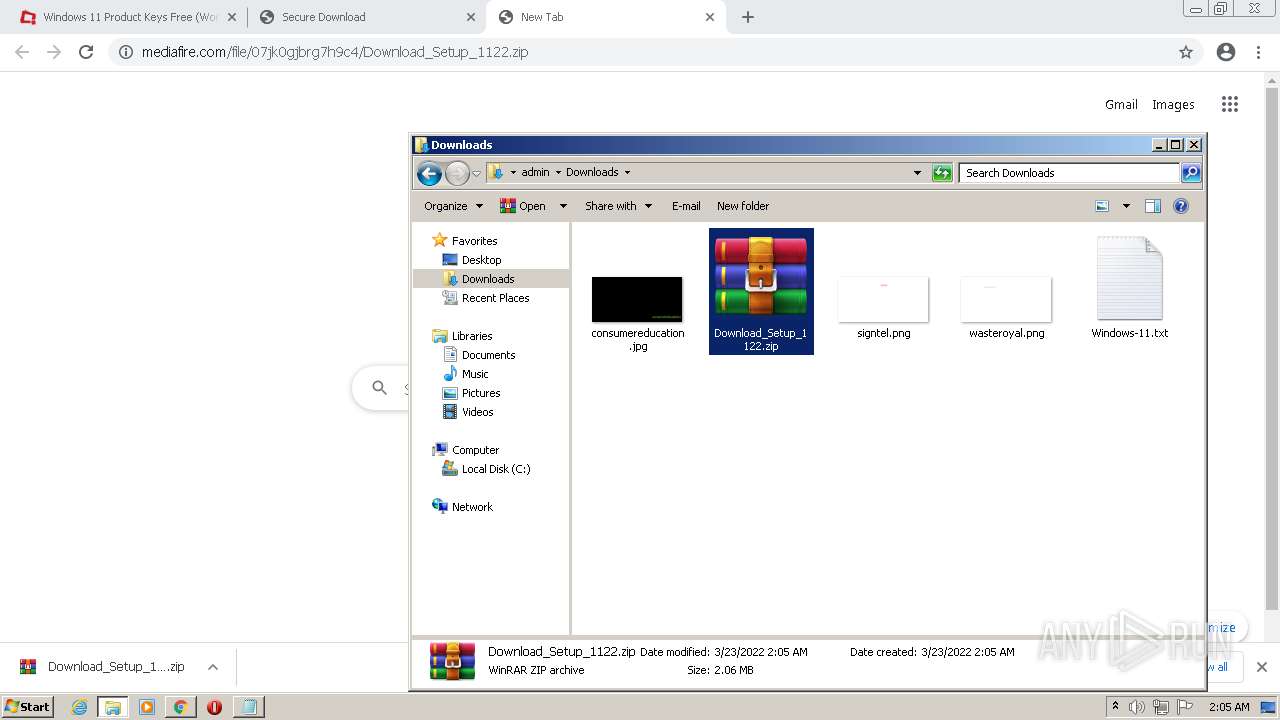Open Music library

(x=475, y=374)
